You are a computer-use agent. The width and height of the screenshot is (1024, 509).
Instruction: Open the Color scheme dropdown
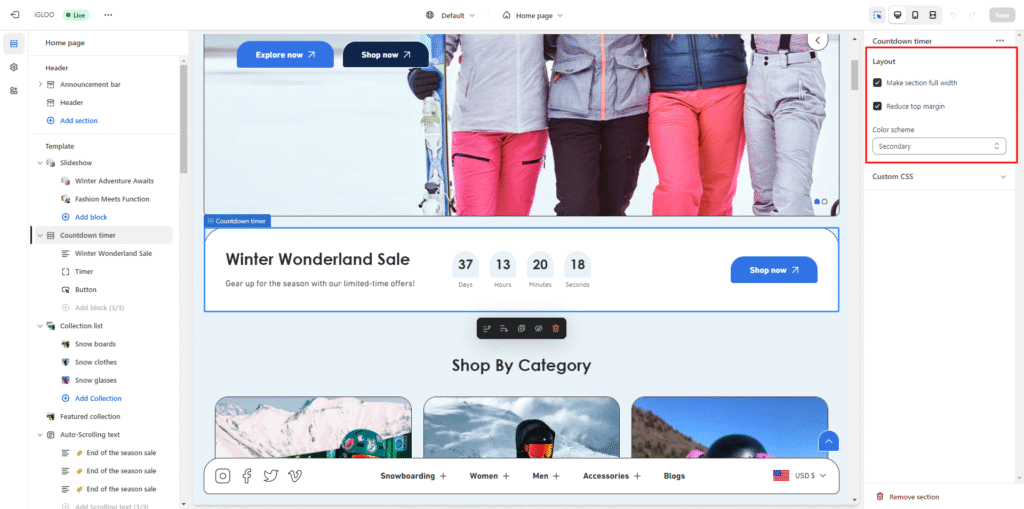938,146
